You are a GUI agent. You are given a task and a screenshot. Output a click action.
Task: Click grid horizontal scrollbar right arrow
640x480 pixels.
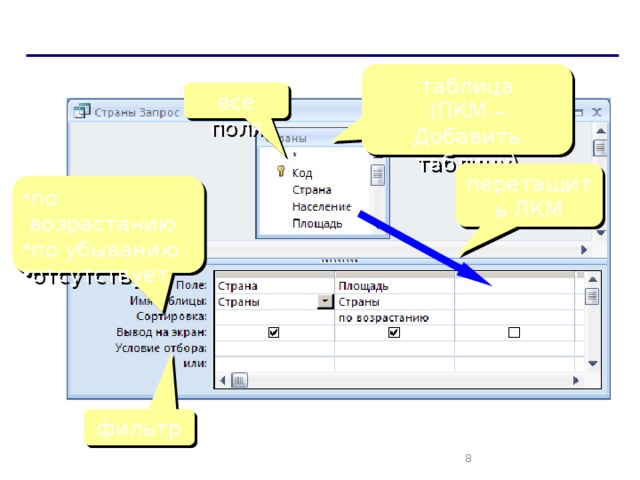pos(576,380)
